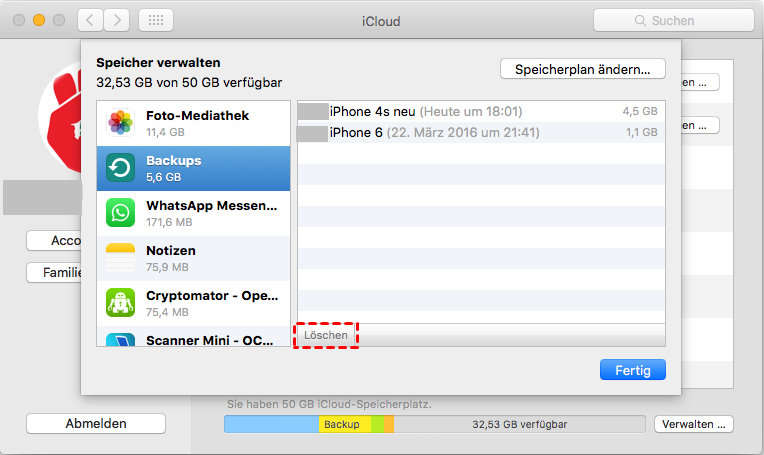Image resolution: width=764 pixels, height=455 pixels.
Task: Click the Abmelden button
Action: coord(96,423)
